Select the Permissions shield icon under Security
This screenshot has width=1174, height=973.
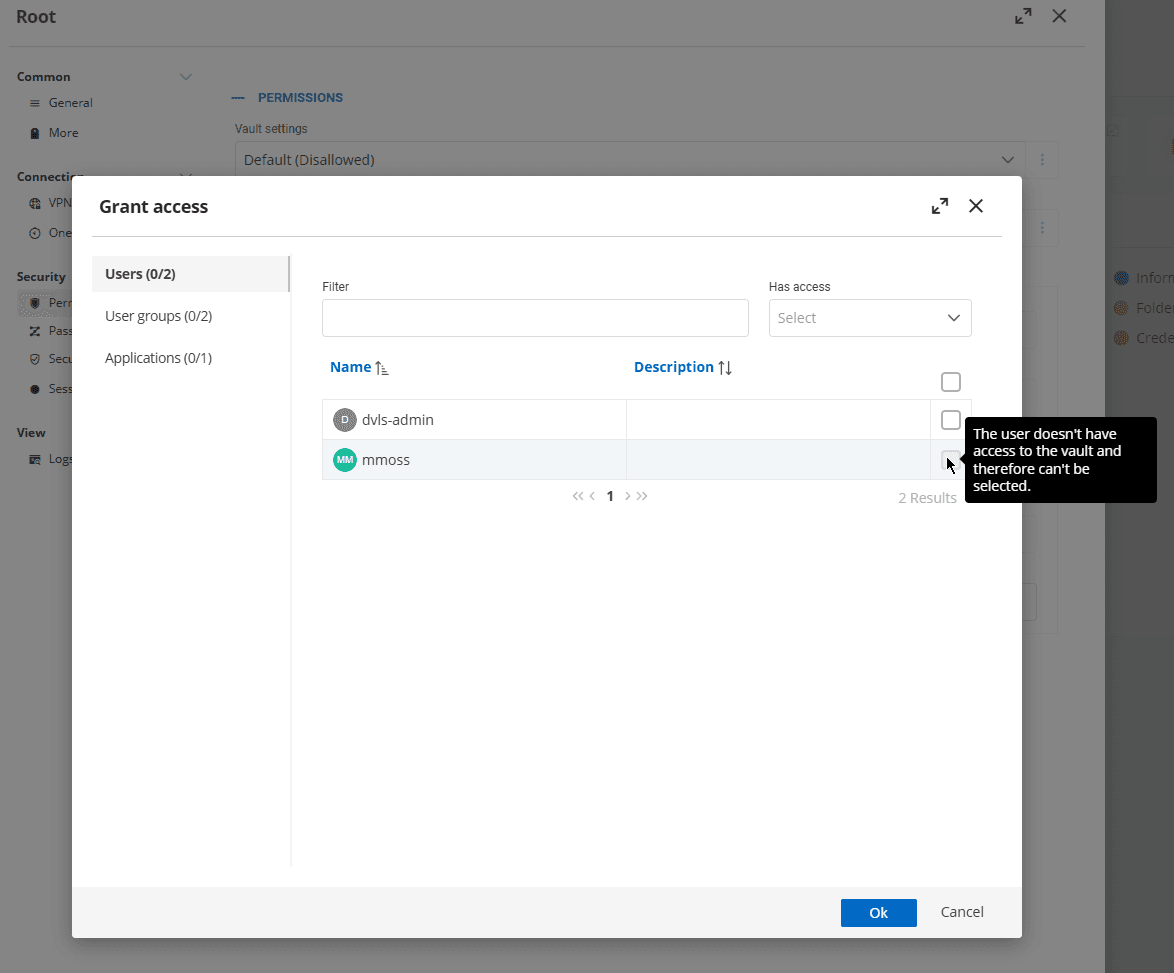click(x=35, y=302)
